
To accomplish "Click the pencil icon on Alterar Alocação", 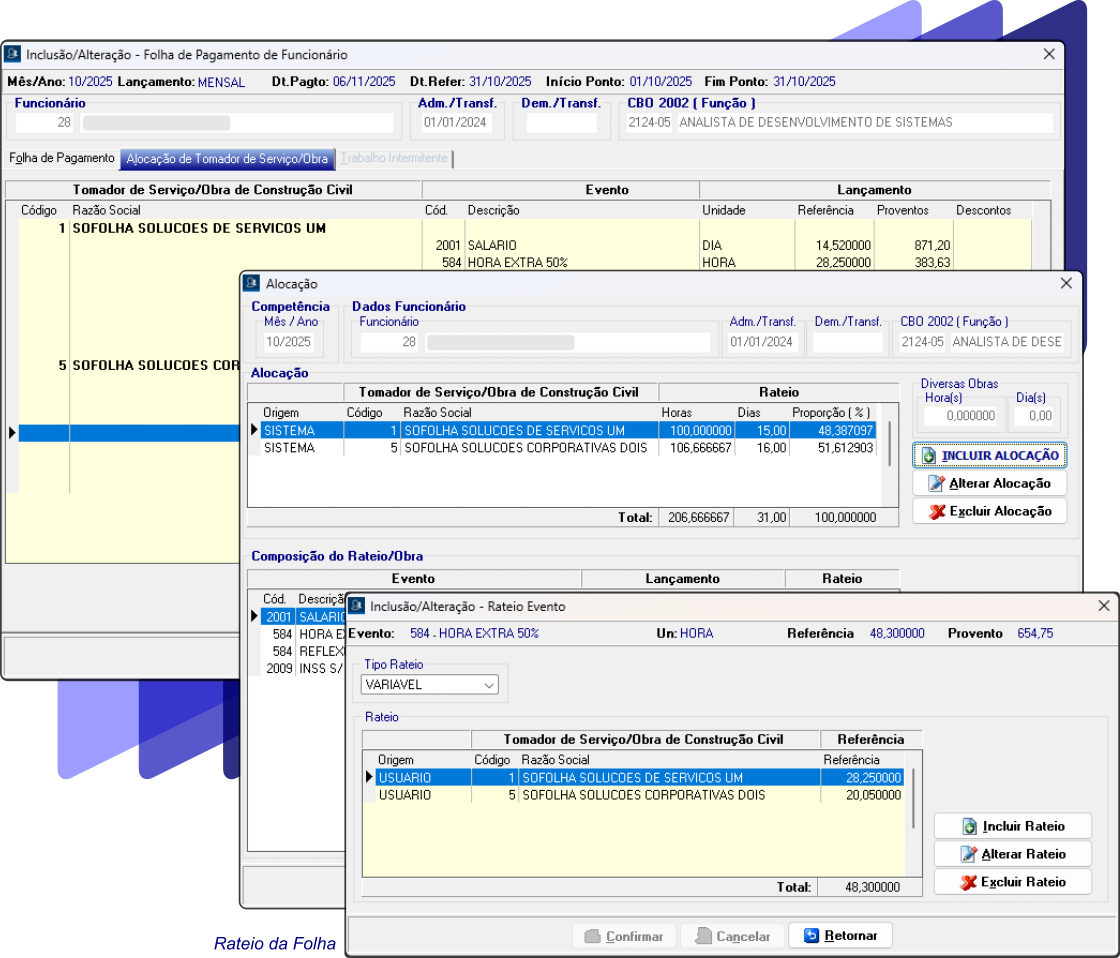I will [937, 484].
